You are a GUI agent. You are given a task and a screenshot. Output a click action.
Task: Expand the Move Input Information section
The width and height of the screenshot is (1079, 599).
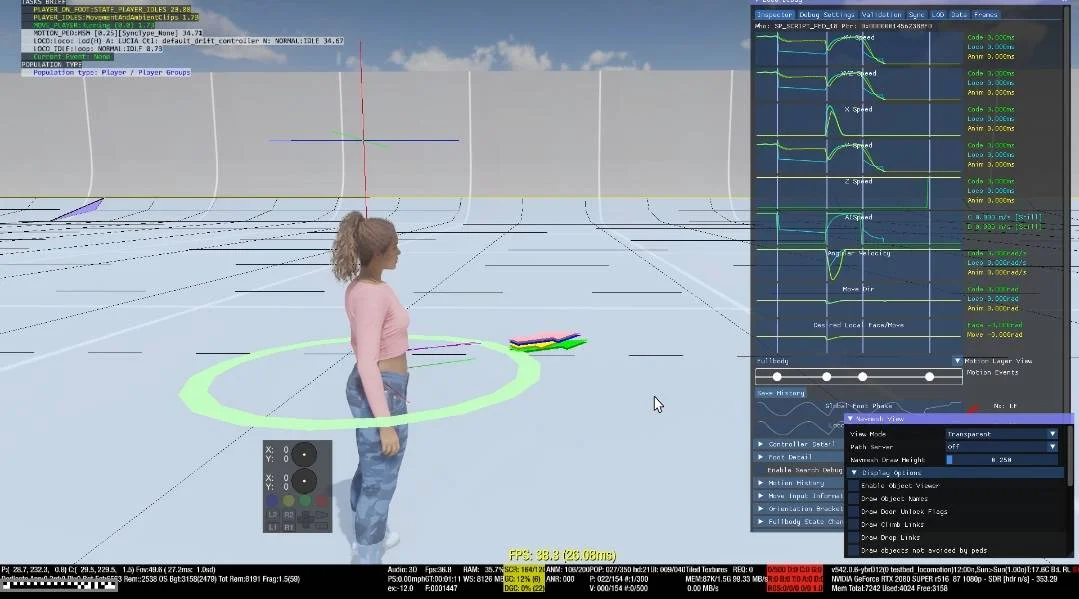click(800, 496)
